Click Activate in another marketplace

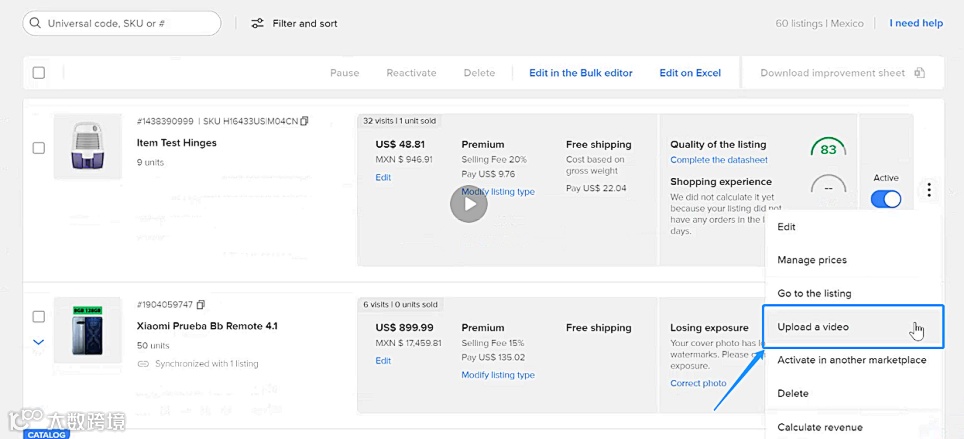pyautogui.click(x=851, y=360)
